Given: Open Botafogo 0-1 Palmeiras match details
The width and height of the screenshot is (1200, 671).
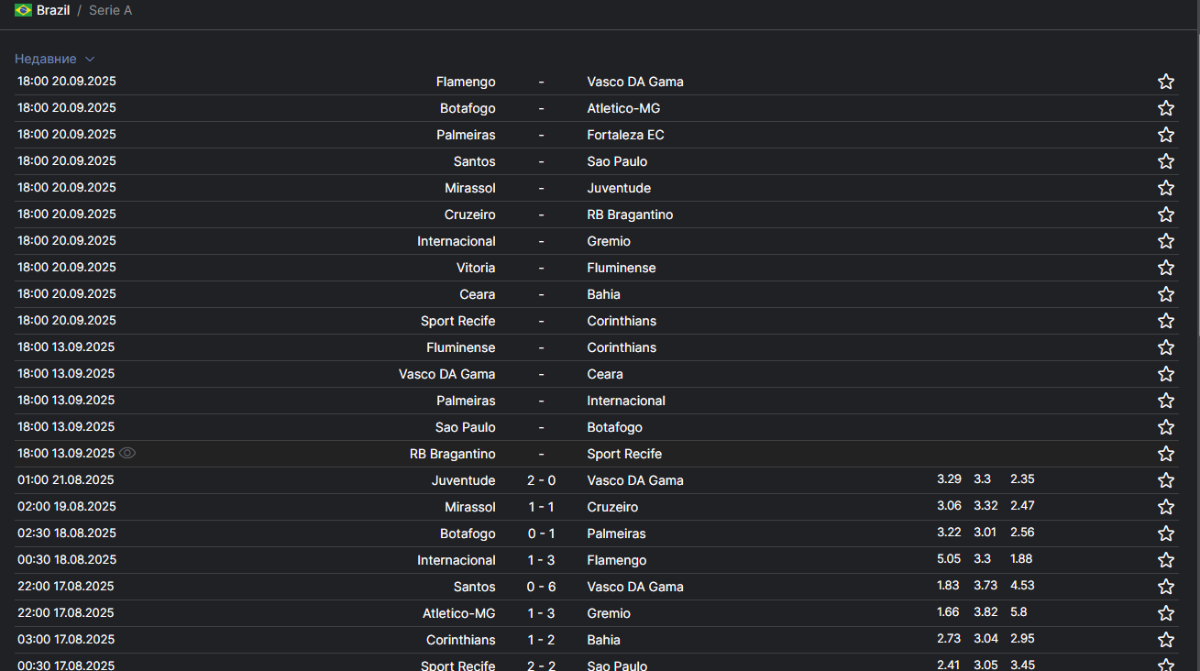Looking at the screenshot, I should [x=541, y=534].
